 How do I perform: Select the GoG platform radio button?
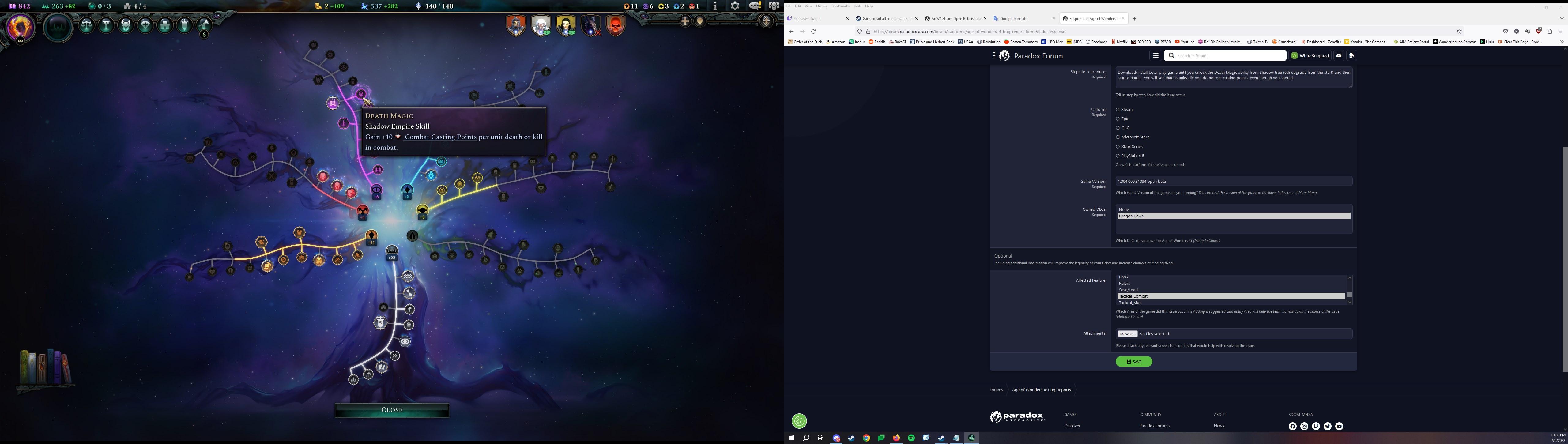1118,128
